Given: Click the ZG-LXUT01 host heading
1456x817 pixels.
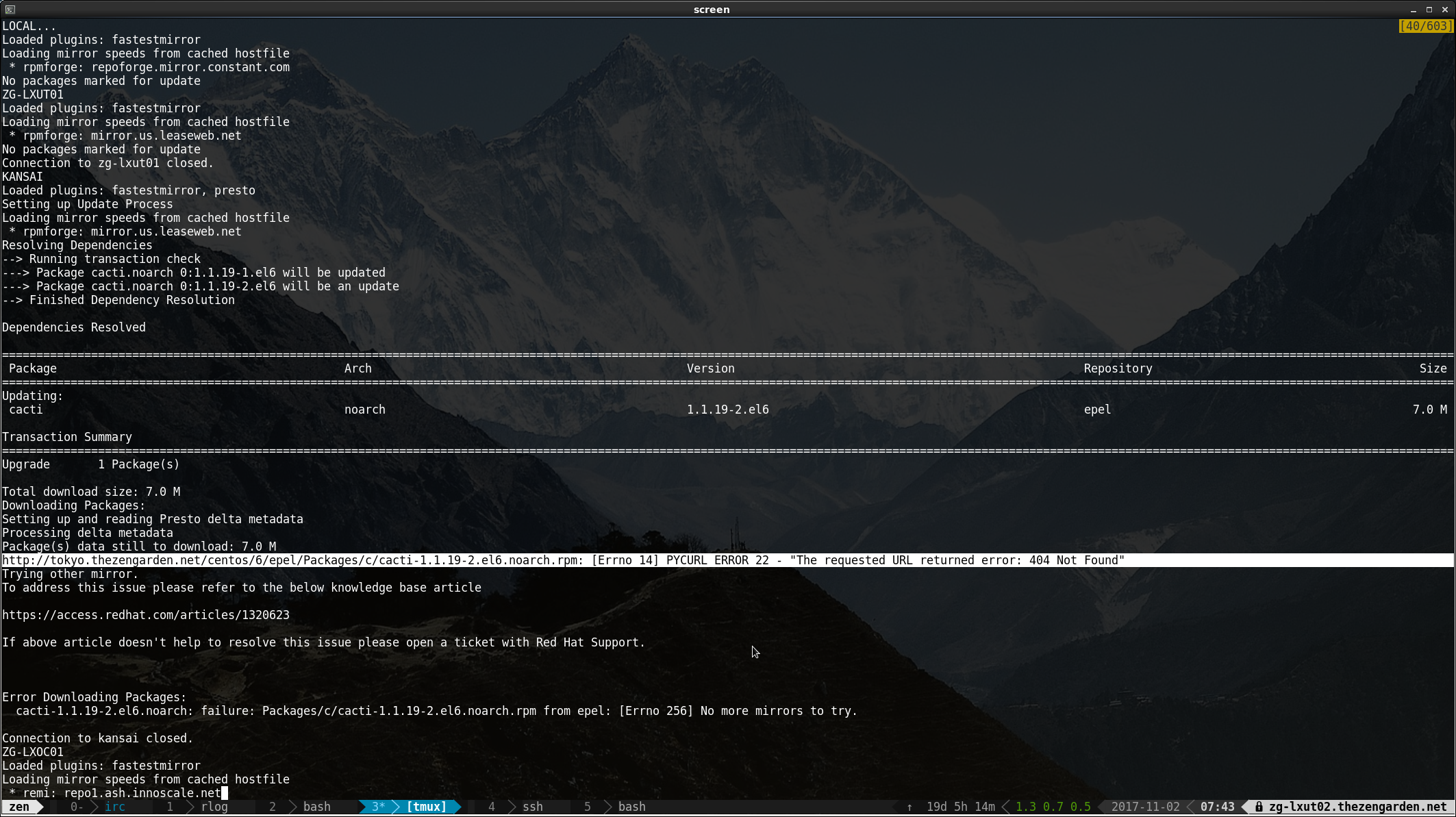Looking at the screenshot, I should coord(33,95).
